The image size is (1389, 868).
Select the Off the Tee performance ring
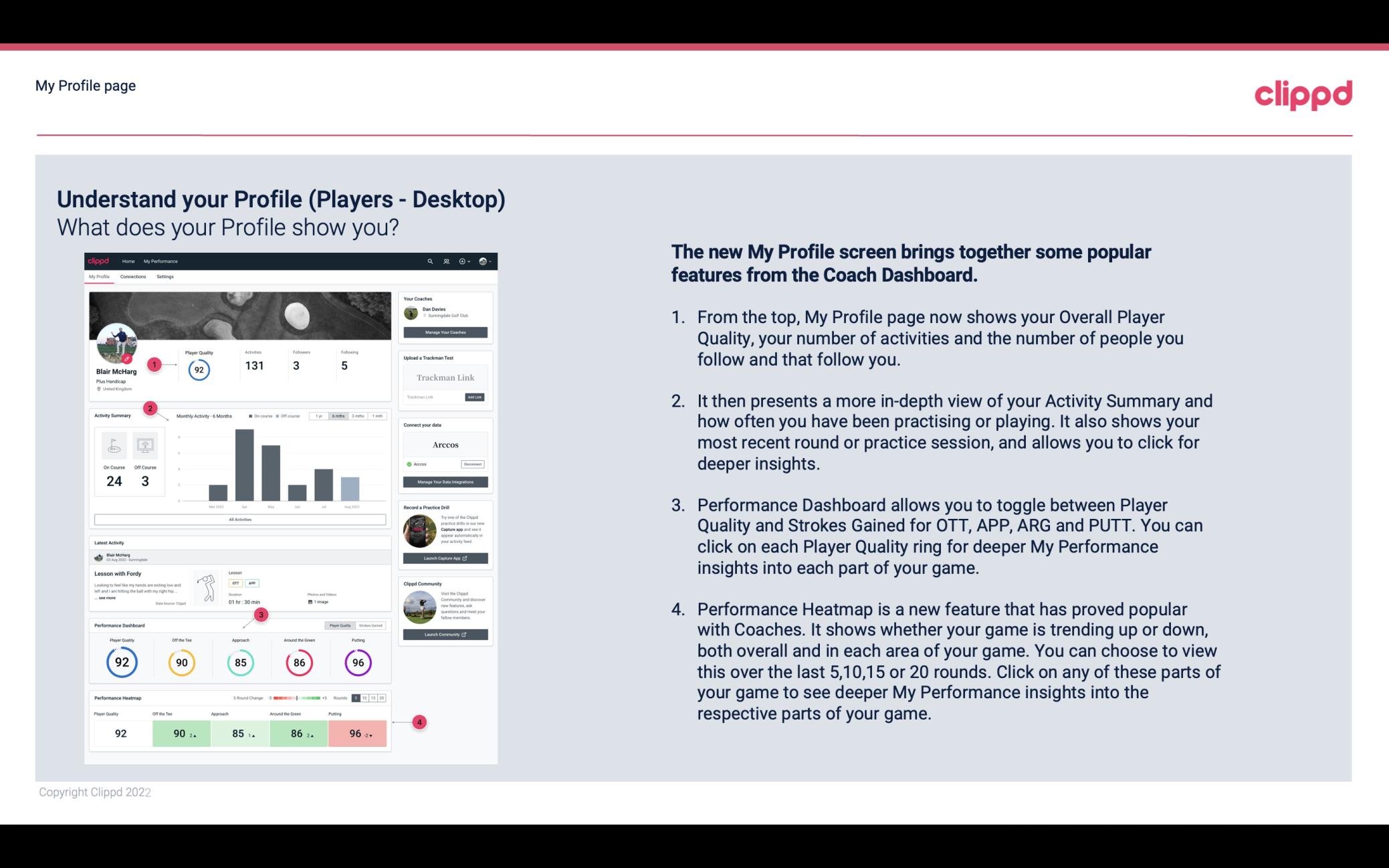point(181,662)
